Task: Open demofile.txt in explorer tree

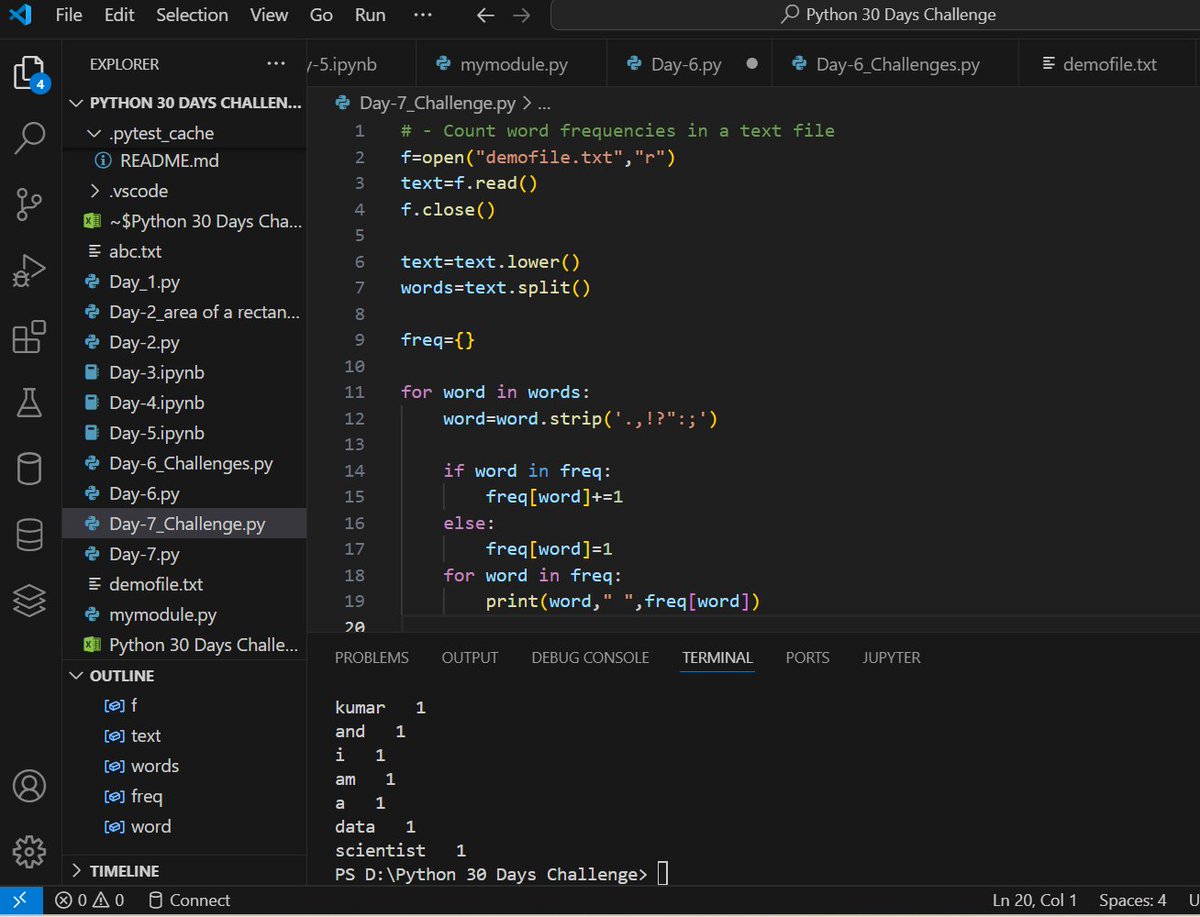Action: point(185,584)
